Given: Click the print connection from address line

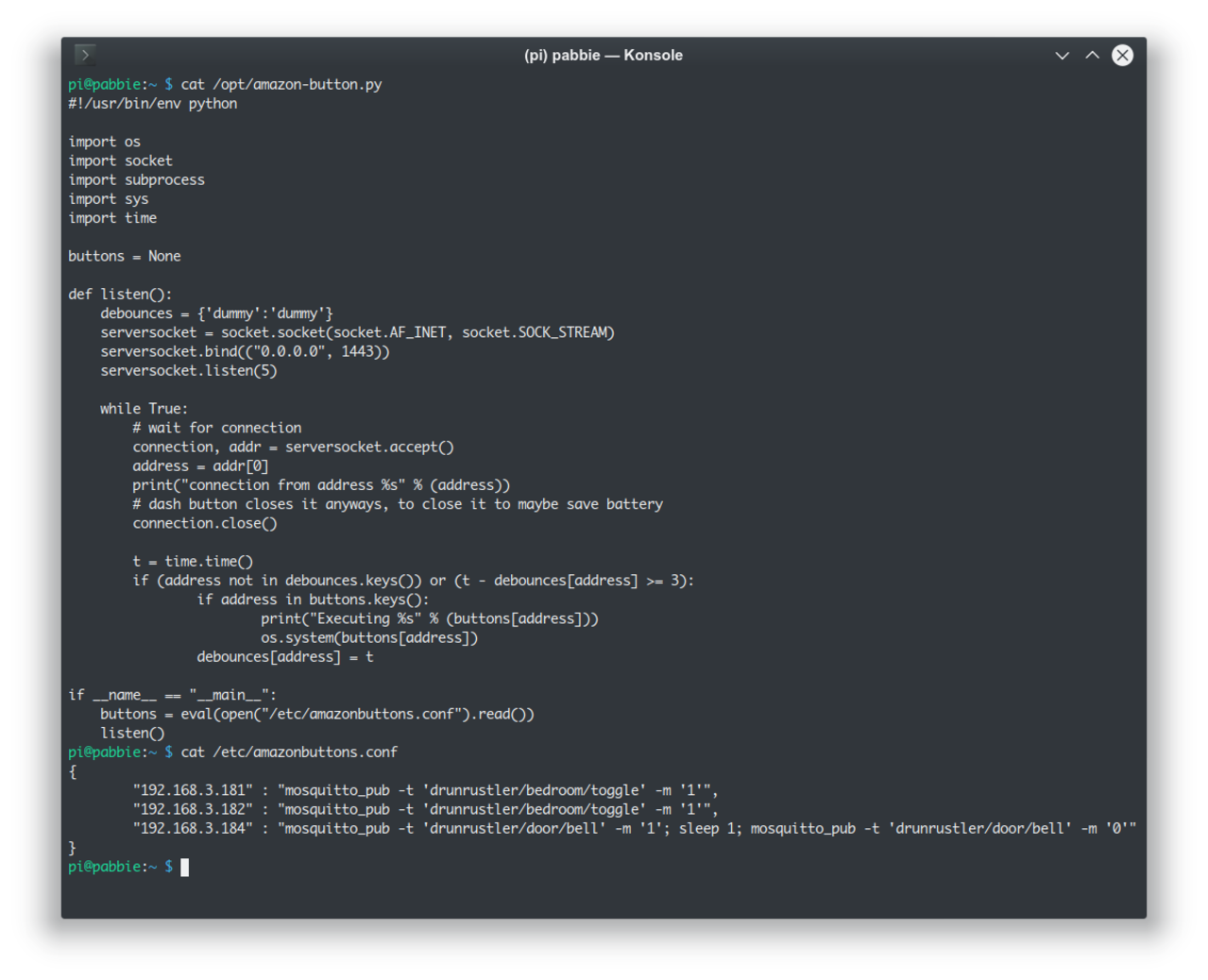Looking at the screenshot, I should point(321,485).
